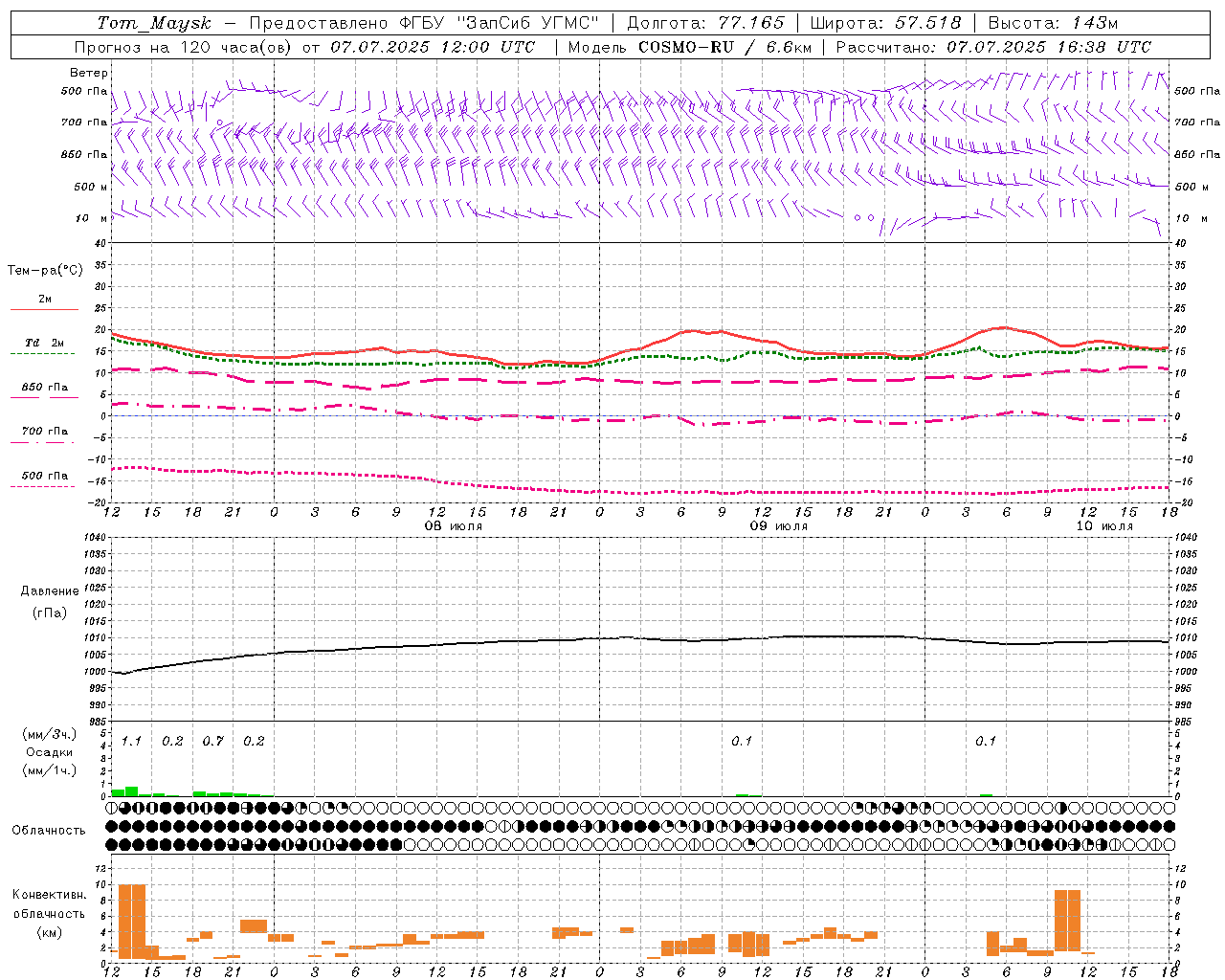Click the (гПа) pressure unit label

click(x=50, y=612)
